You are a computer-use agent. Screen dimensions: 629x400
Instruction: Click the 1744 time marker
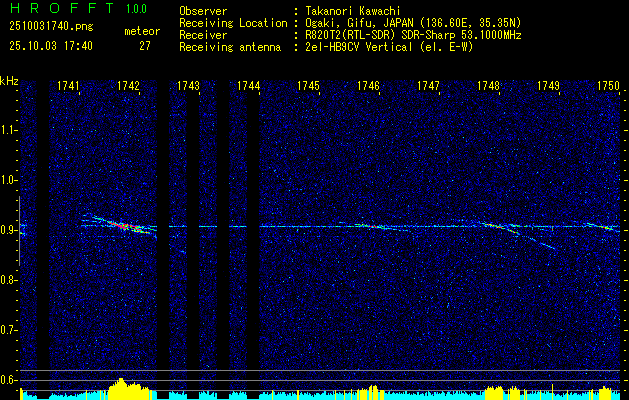(248, 85)
